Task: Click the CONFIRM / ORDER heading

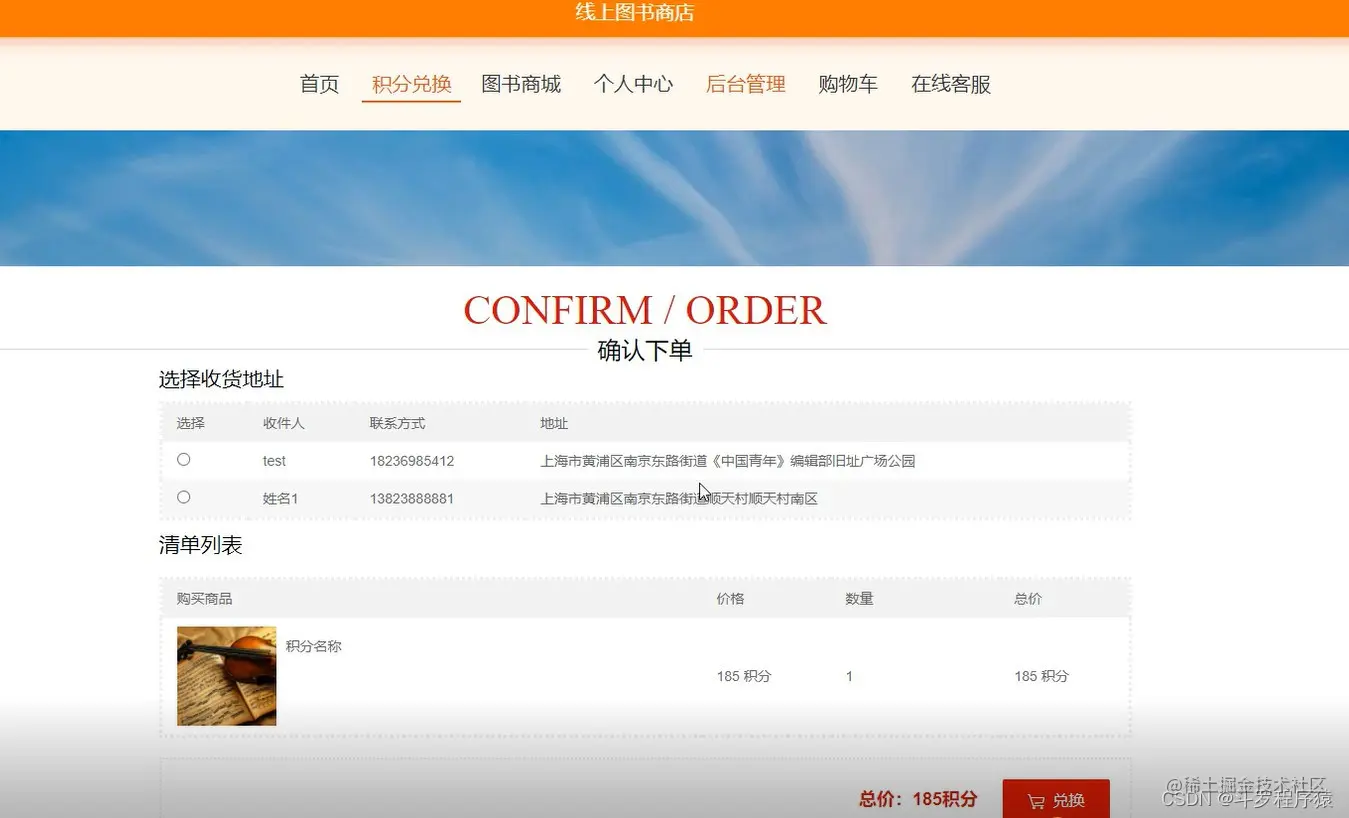Action: (x=644, y=310)
